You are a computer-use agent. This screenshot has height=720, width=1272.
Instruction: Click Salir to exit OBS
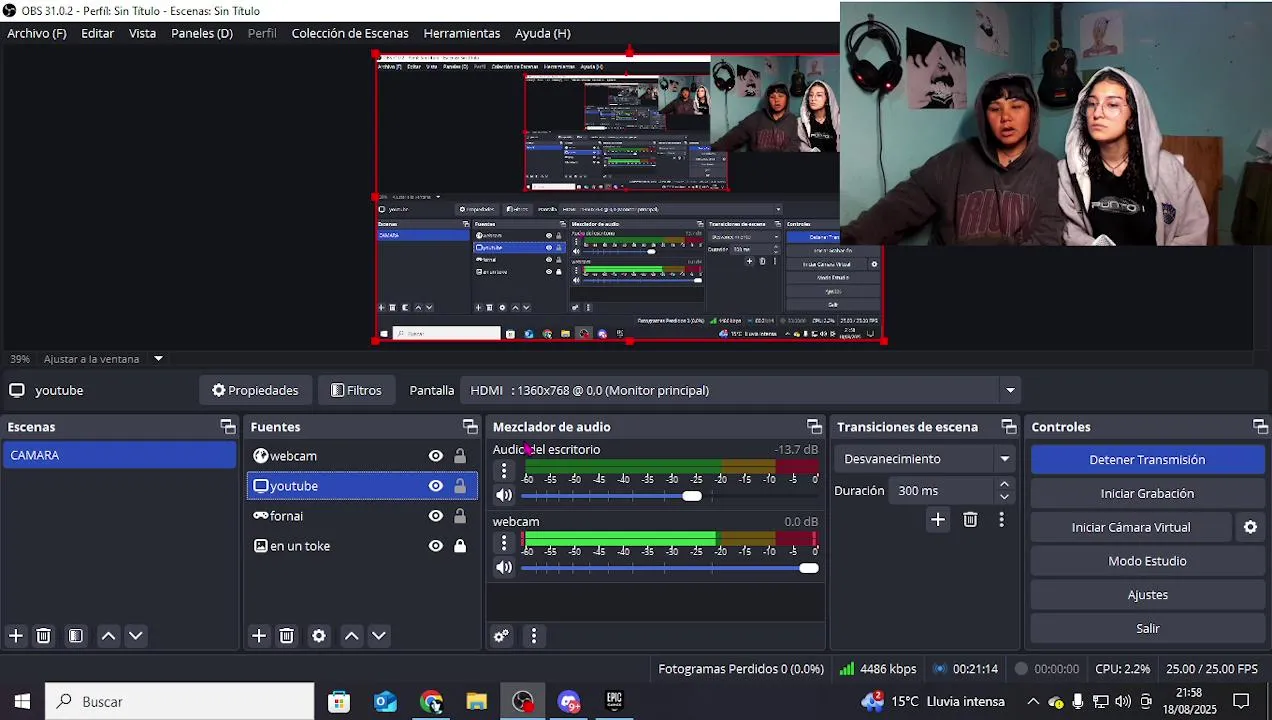[x=1147, y=629]
